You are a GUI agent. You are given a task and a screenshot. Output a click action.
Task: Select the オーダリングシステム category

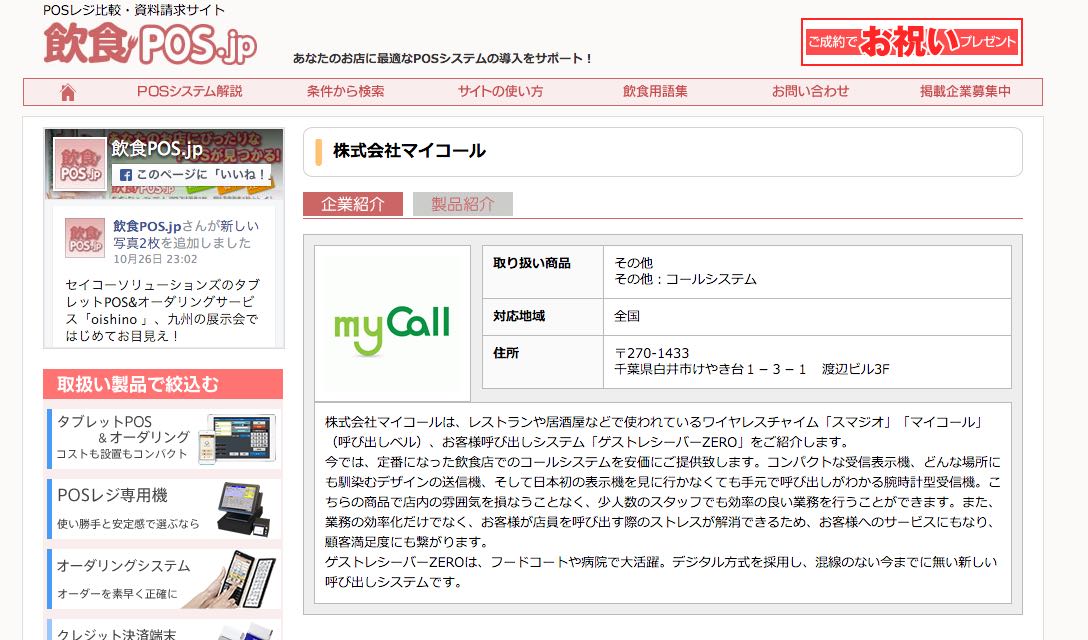165,579
